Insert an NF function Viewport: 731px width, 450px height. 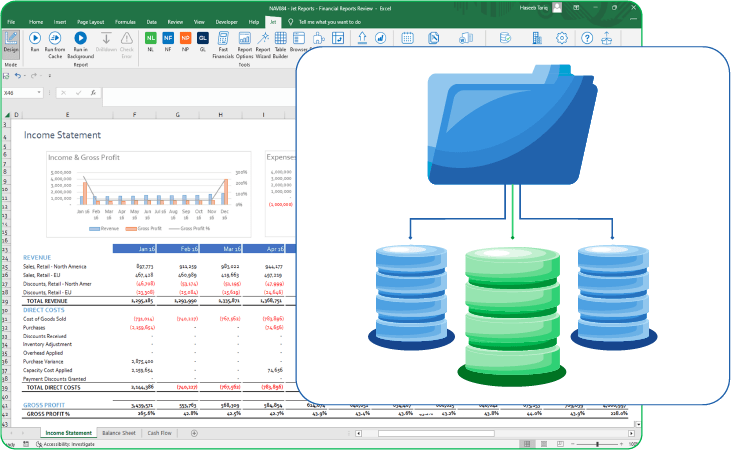coord(168,42)
